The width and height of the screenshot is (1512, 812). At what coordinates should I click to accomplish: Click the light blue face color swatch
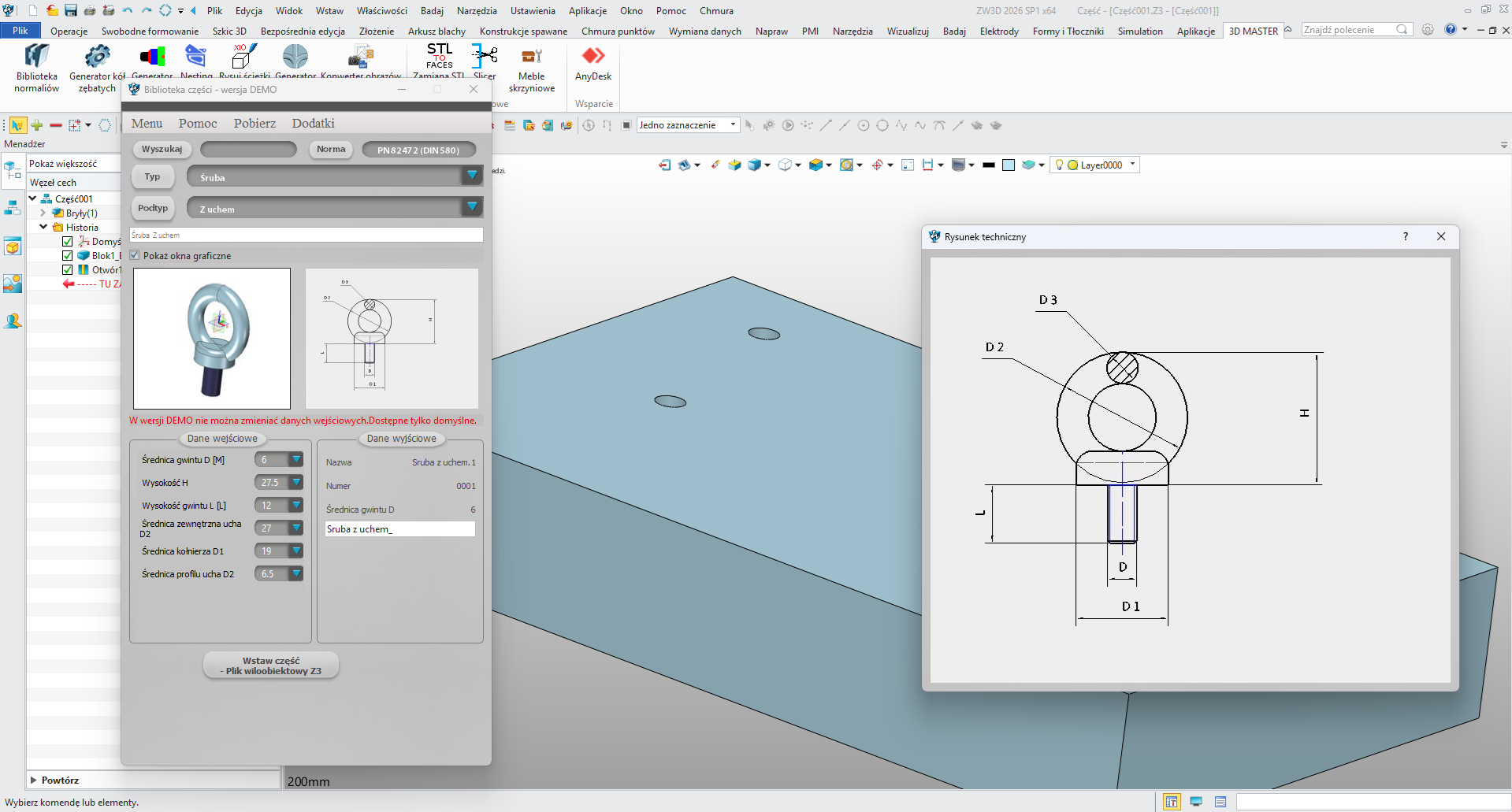click(1008, 165)
